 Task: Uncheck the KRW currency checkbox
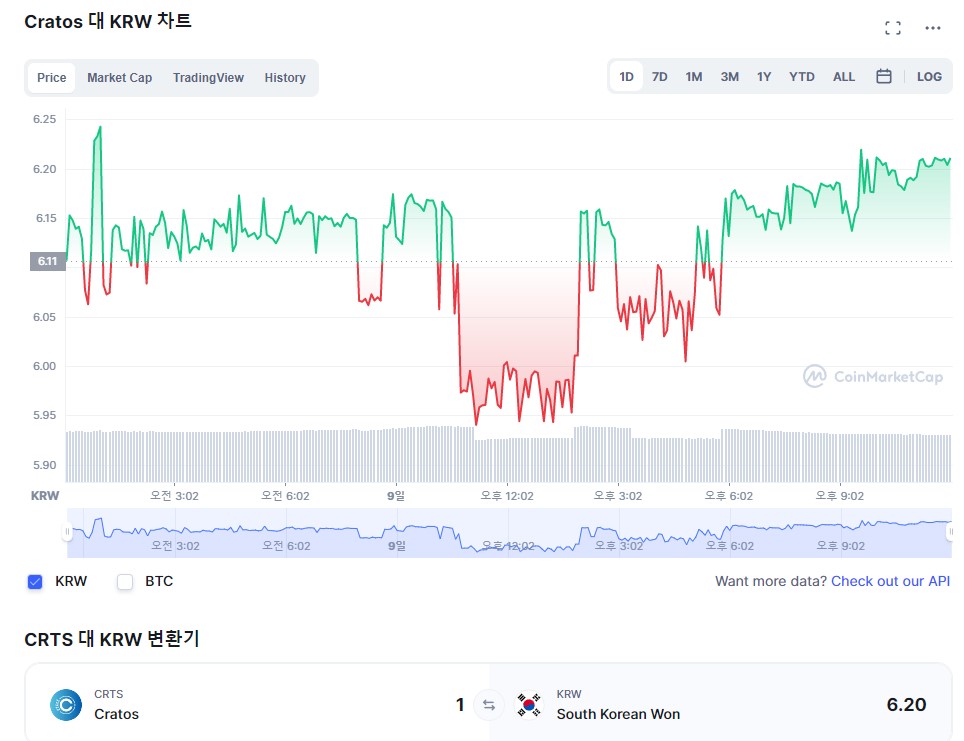[x=35, y=581]
